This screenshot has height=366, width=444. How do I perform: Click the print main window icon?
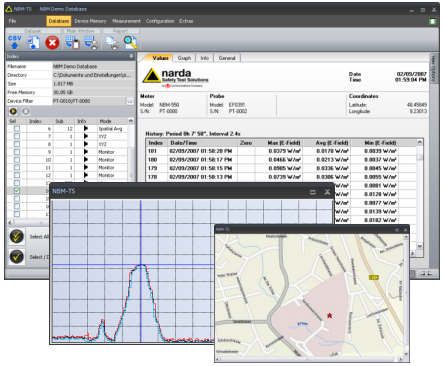91,43
